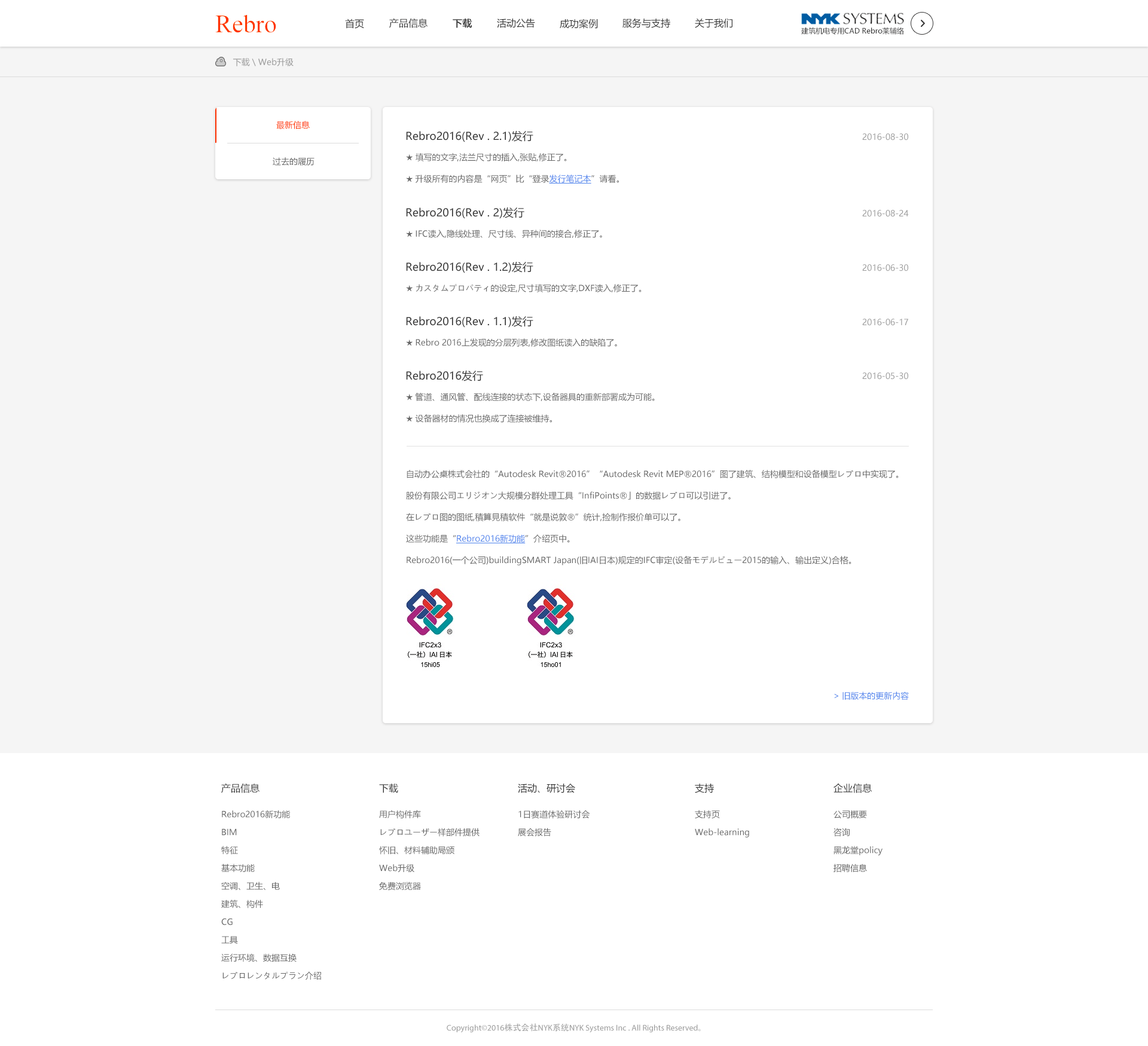Image resolution: width=1148 pixels, height=1046 pixels.
Task: Select the 过去的履历 sidebar tab
Action: coord(293,161)
